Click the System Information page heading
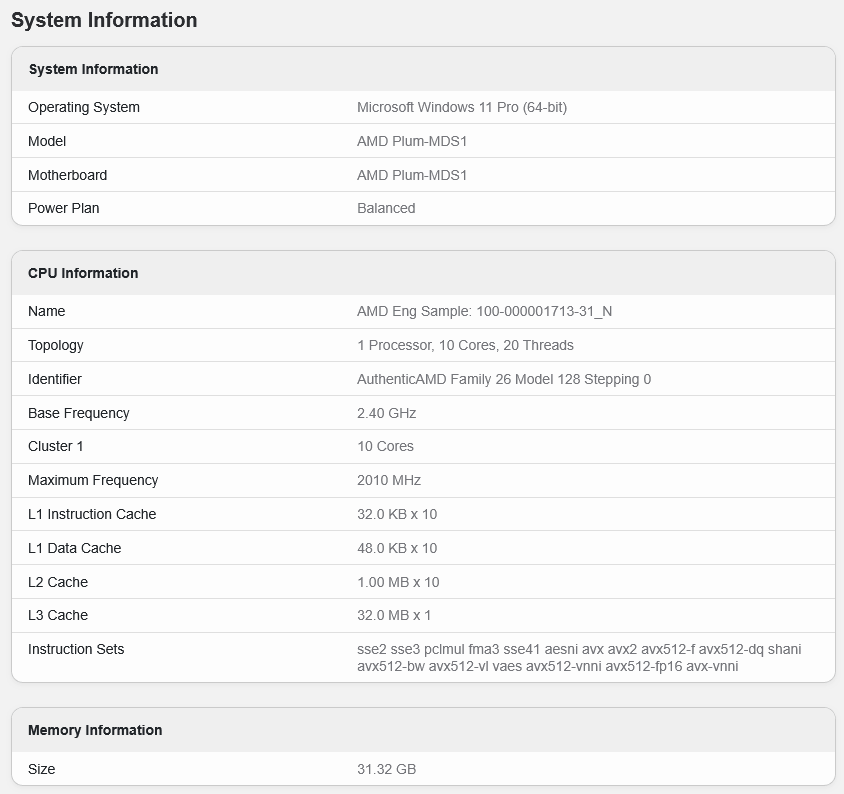Screen dimensions: 844x794 tap(103, 20)
